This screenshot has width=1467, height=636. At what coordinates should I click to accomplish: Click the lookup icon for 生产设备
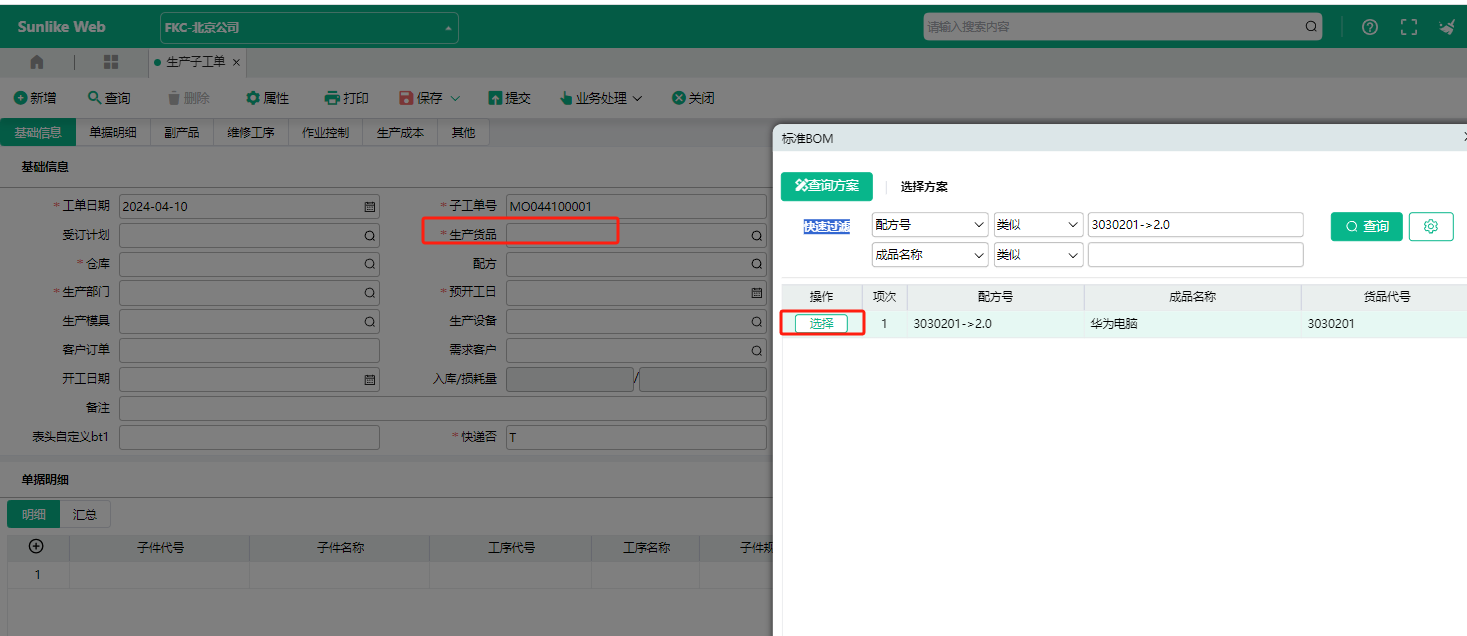point(757,322)
